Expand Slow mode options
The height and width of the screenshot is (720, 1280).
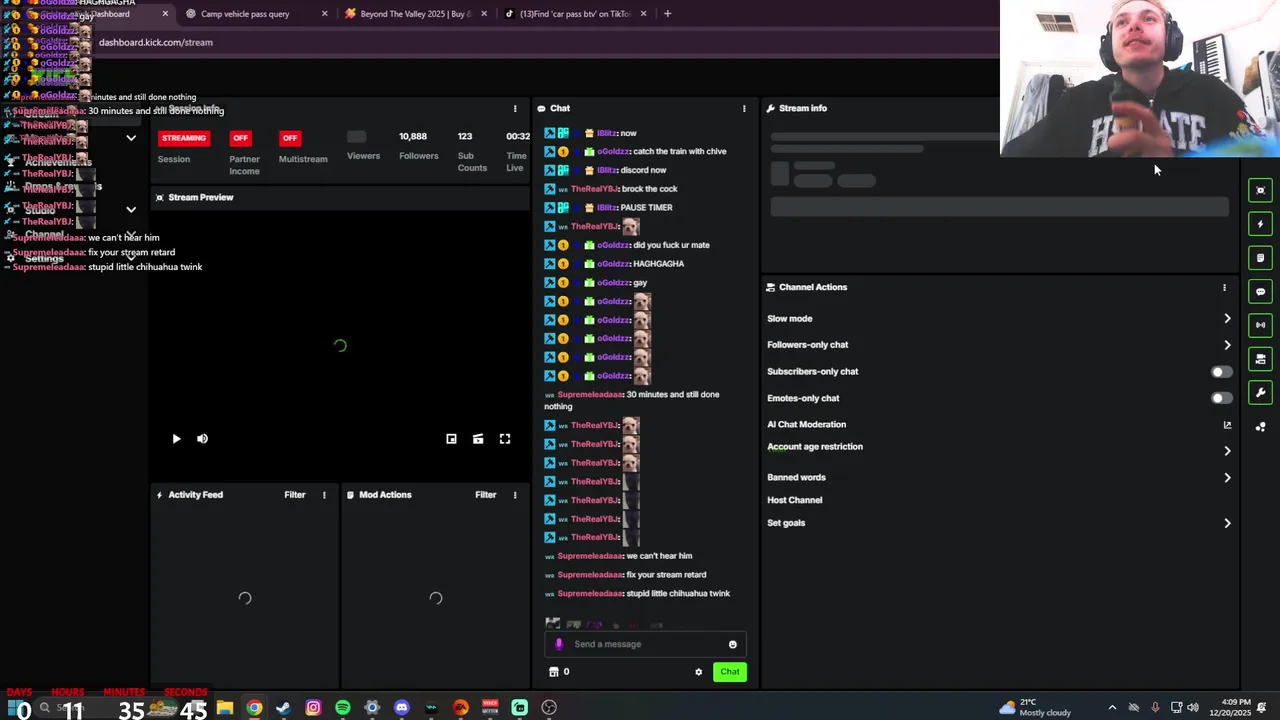pos(1227,319)
